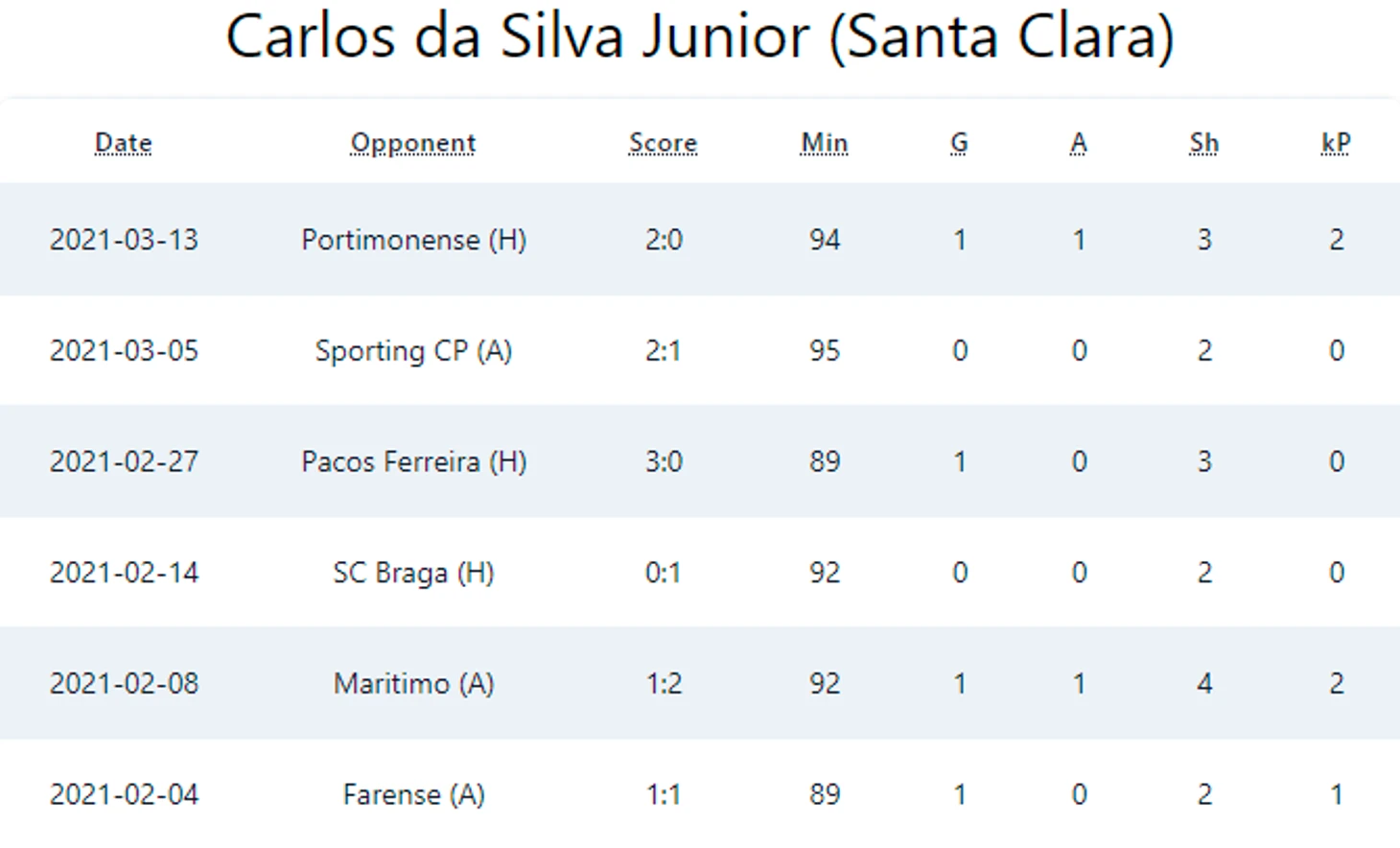
Task: Click the Min column header
Action: click(825, 143)
